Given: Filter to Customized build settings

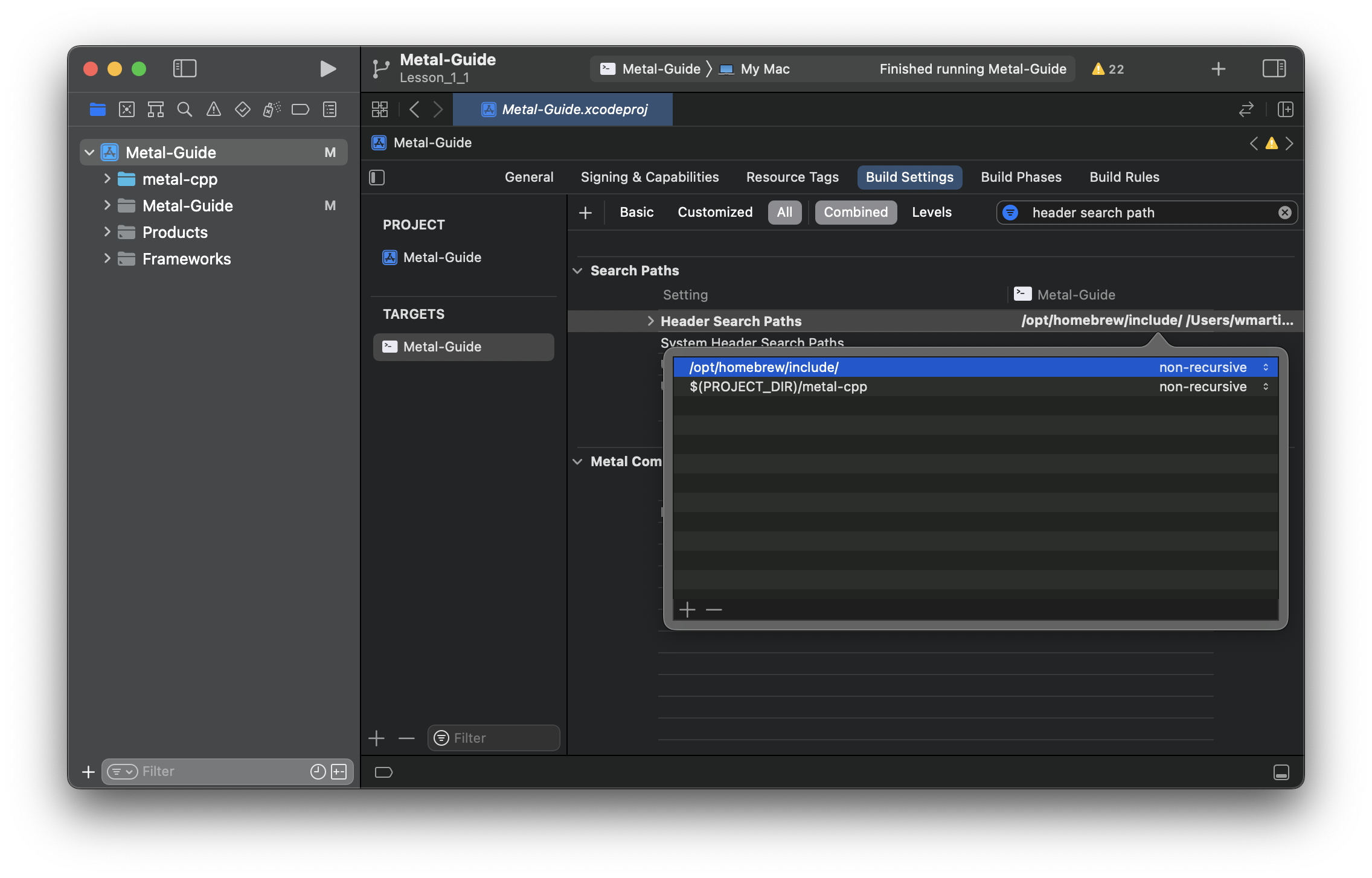Looking at the screenshot, I should pos(715,213).
